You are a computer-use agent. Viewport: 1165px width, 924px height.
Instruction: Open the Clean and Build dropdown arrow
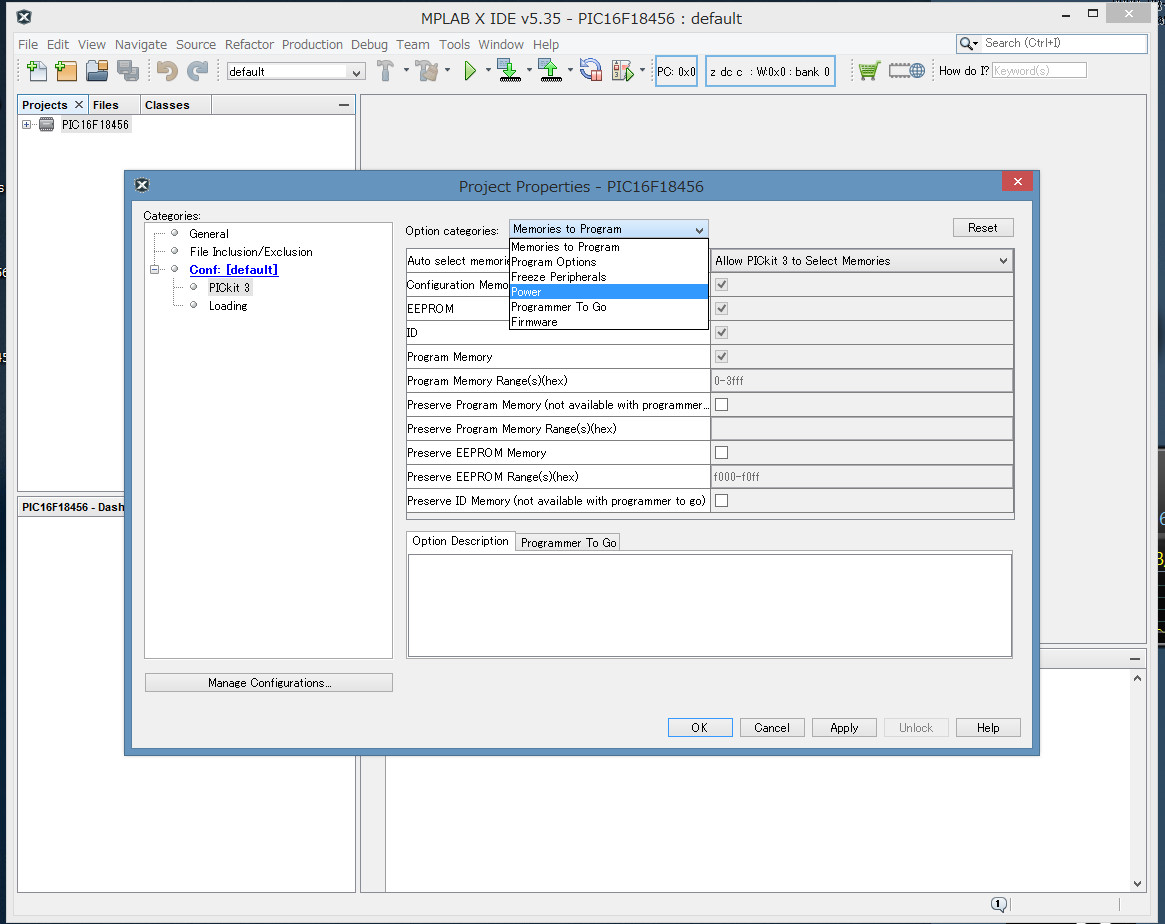pyautogui.click(x=447, y=71)
